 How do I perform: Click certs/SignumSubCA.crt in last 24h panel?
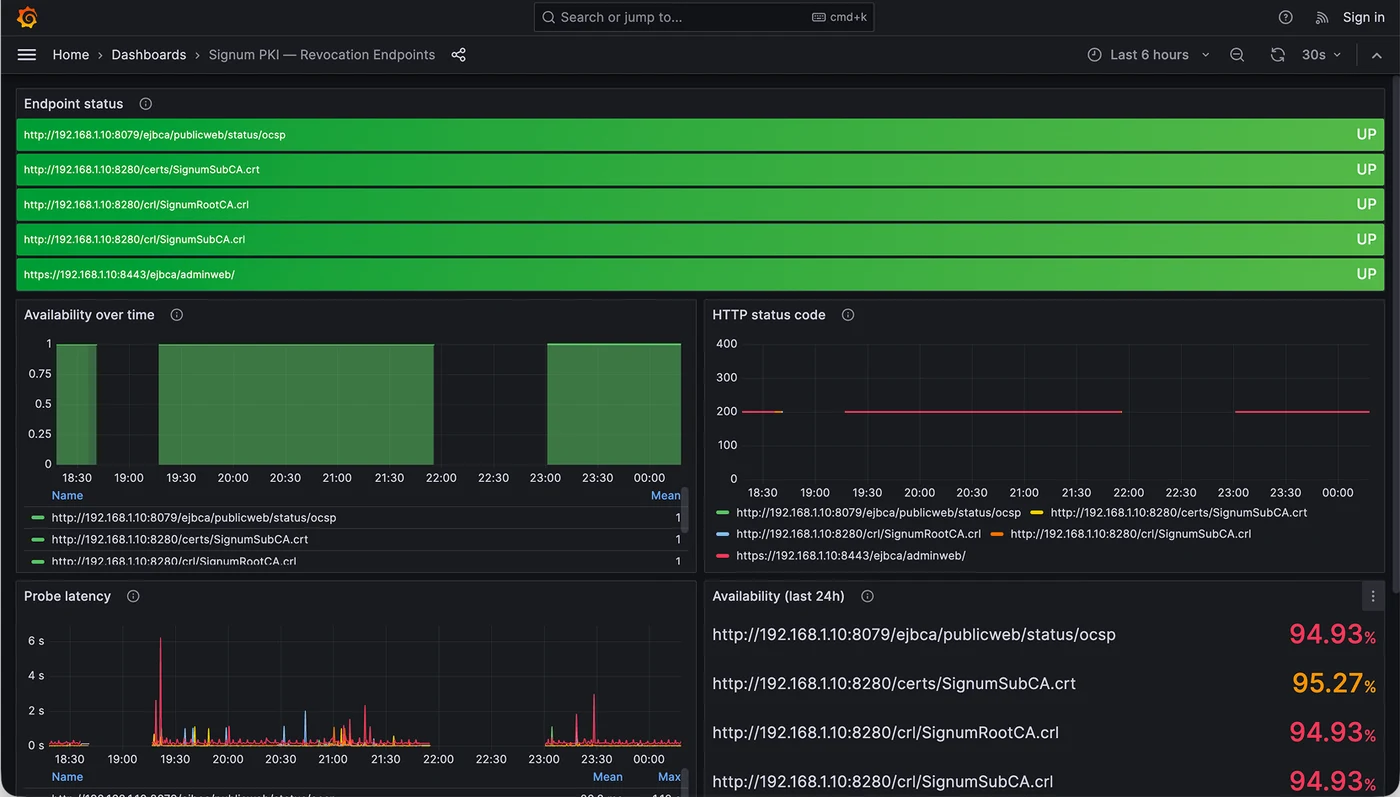pos(894,684)
